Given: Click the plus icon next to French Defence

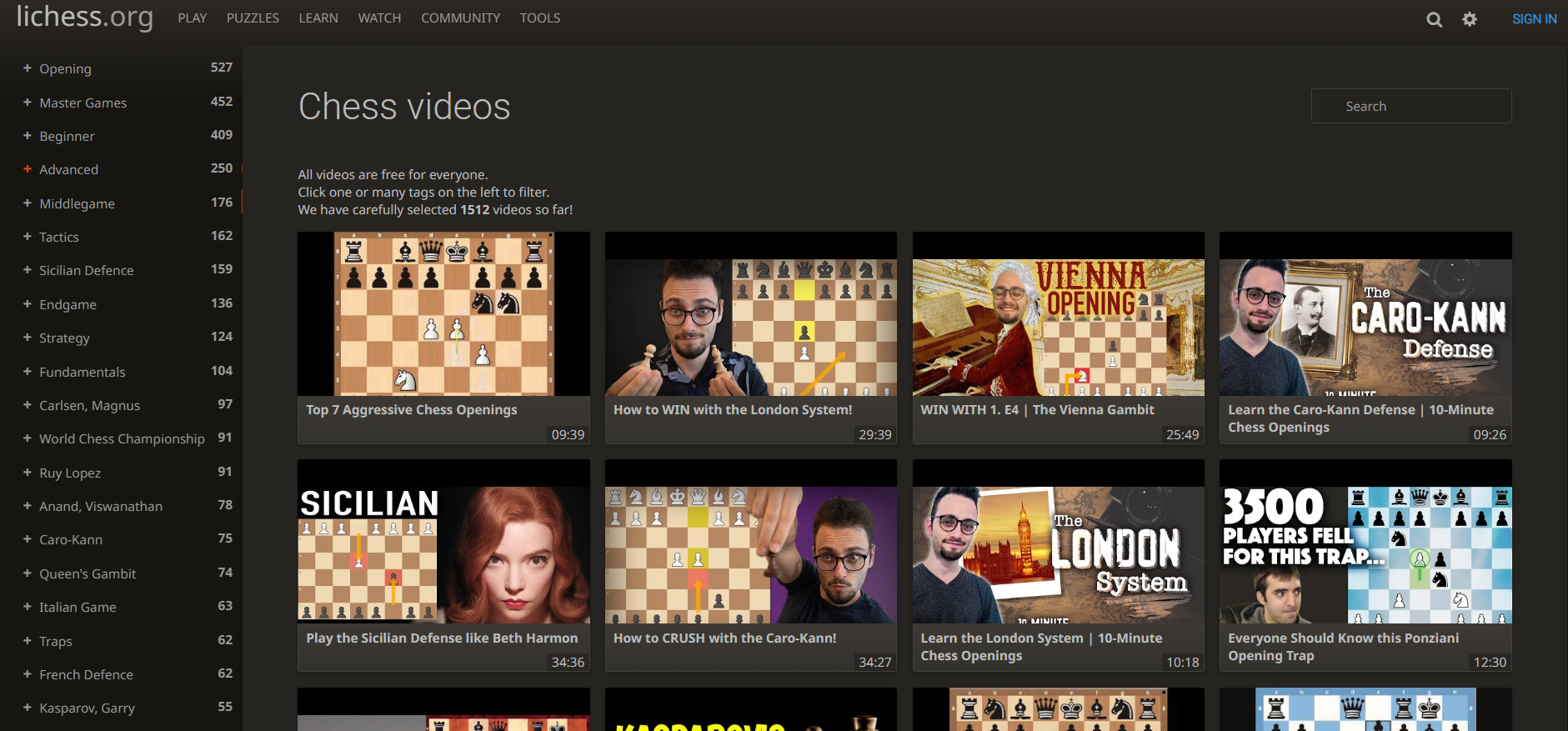Looking at the screenshot, I should [28, 673].
